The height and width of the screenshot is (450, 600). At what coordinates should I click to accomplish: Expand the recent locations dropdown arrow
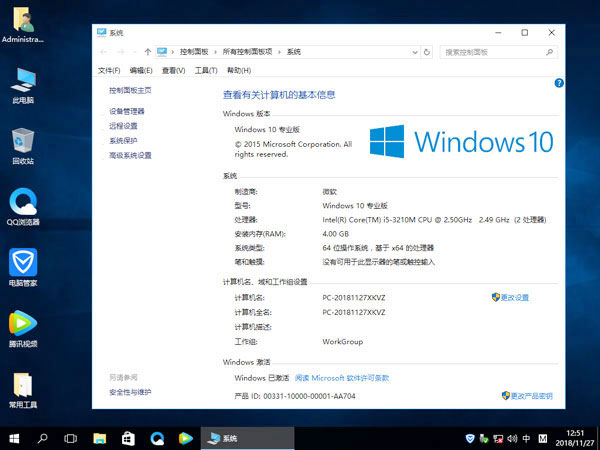[134, 52]
